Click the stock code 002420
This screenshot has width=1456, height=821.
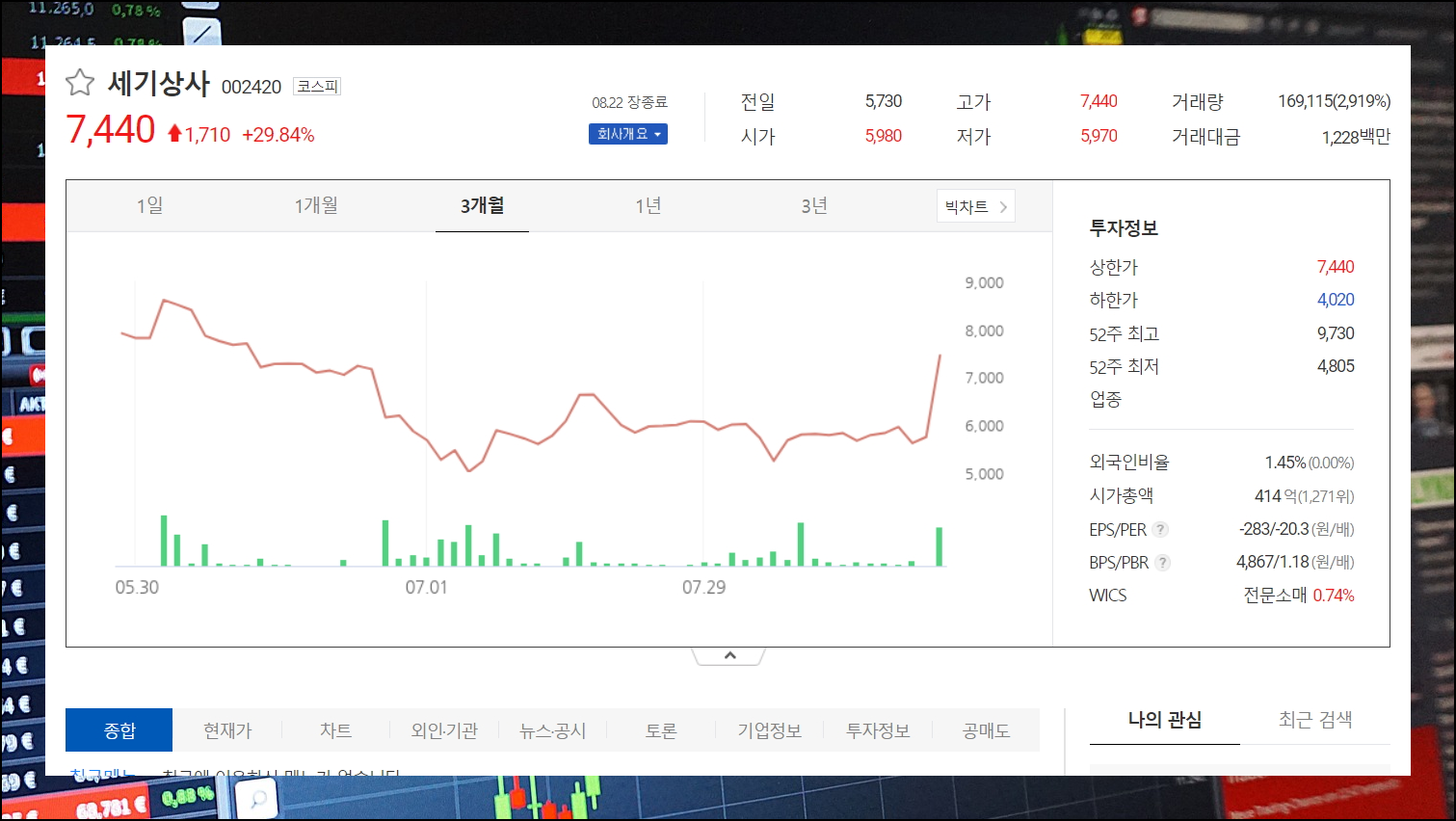point(251,87)
